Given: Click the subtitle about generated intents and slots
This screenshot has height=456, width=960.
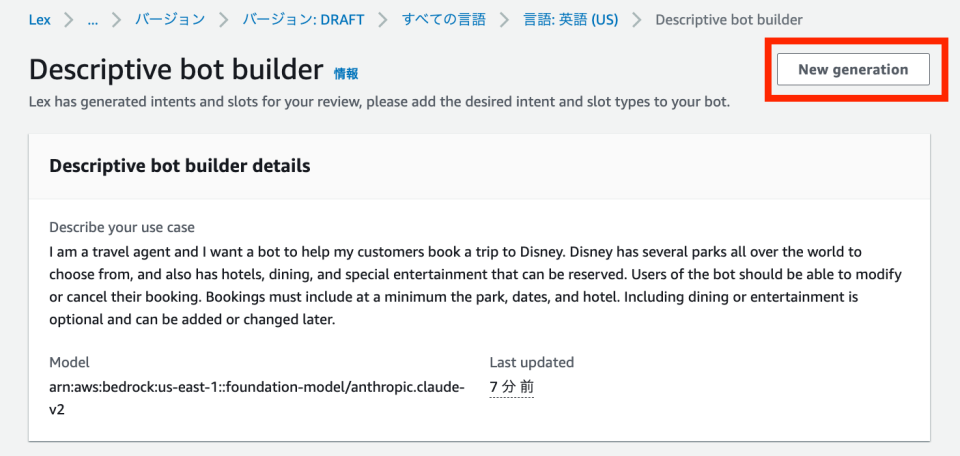Looking at the screenshot, I should point(379,102).
